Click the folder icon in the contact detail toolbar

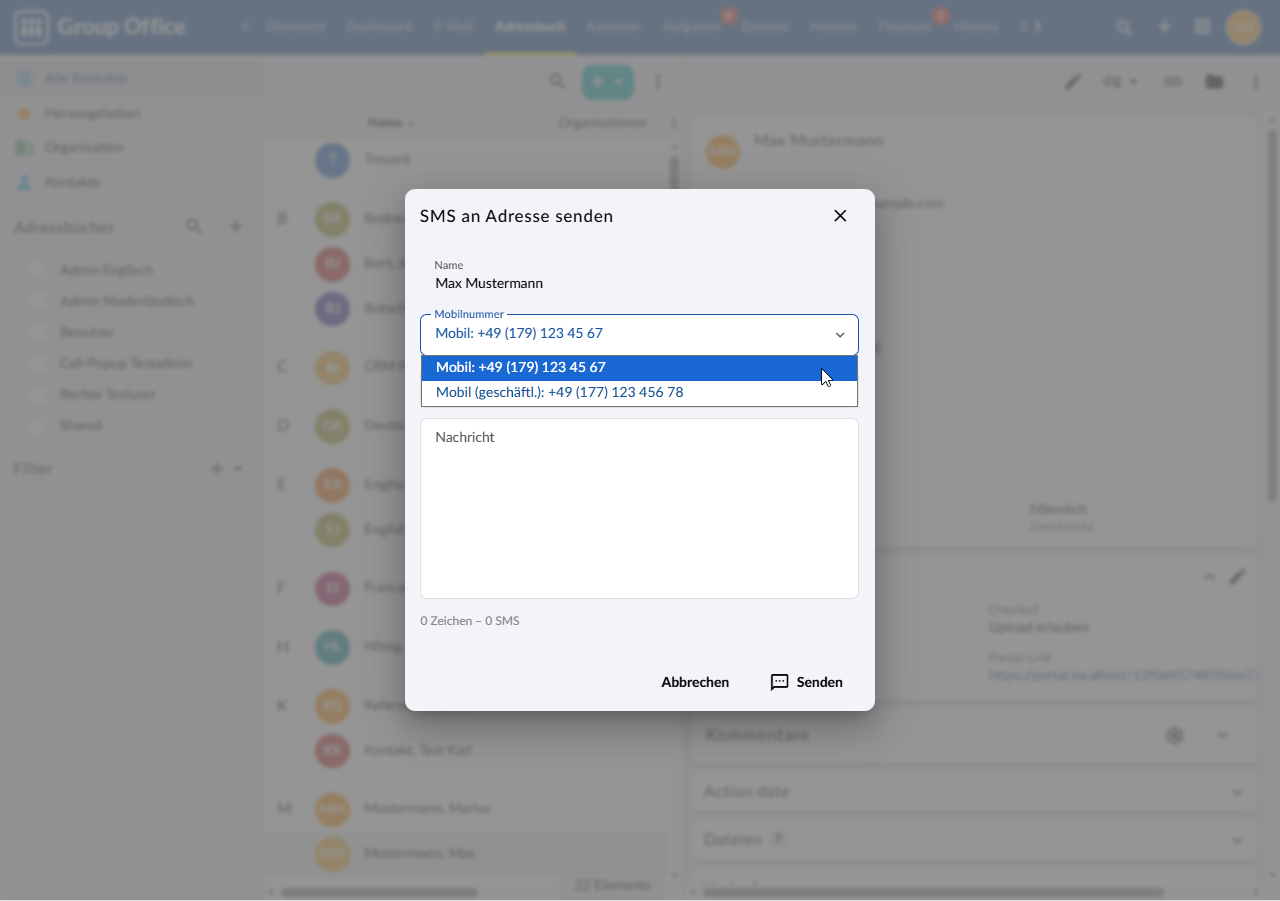(1214, 82)
